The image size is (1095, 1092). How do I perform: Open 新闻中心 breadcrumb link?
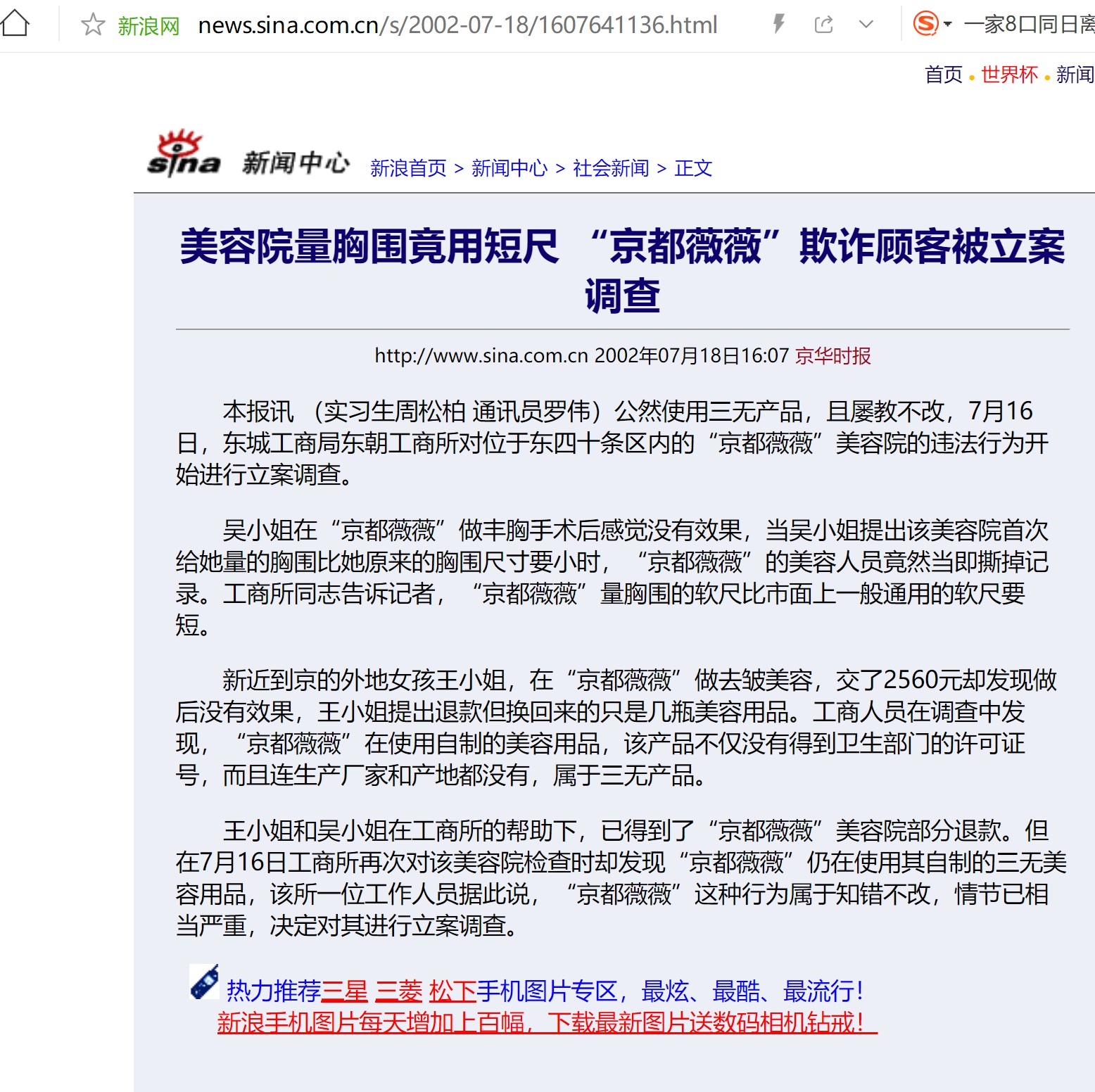click(509, 168)
